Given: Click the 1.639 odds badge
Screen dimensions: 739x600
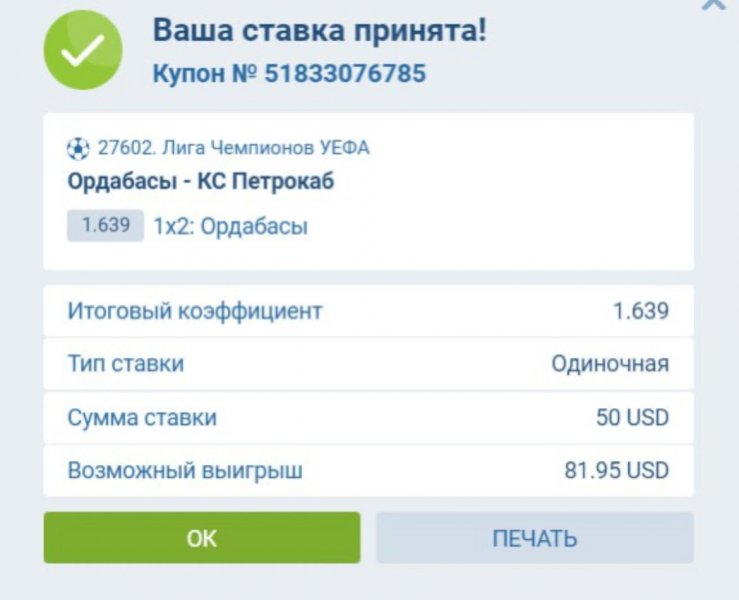Looking at the screenshot, I should 106,226.
